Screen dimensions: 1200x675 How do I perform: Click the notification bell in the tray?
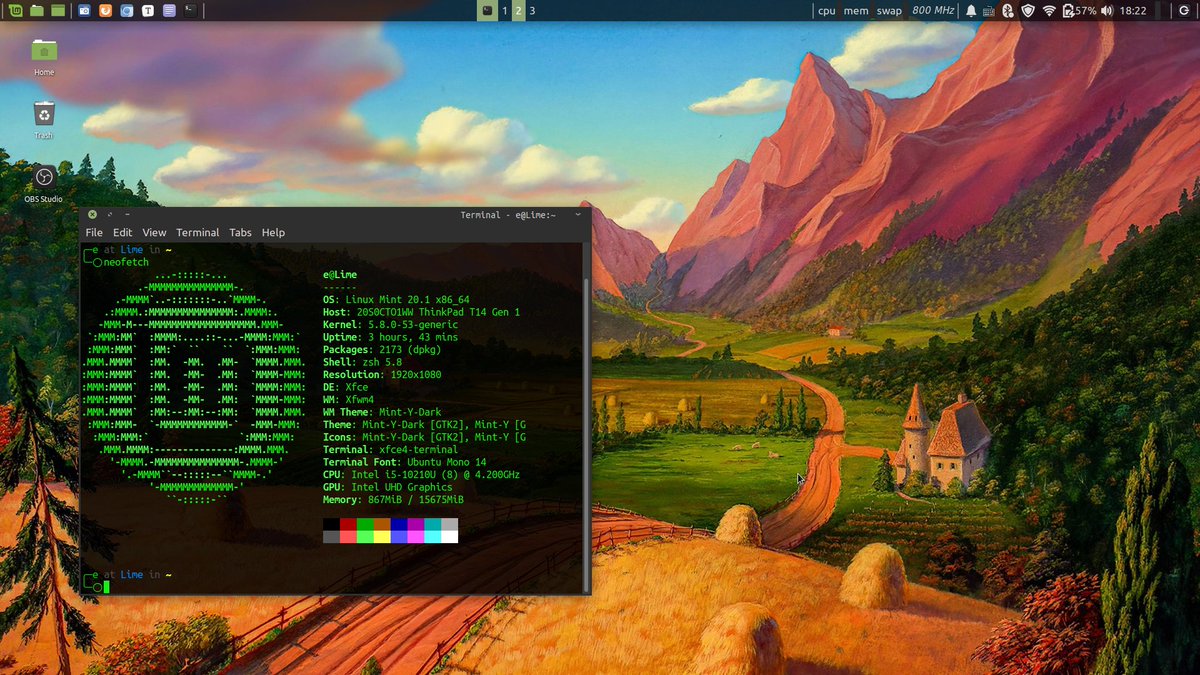pos(970,10)
